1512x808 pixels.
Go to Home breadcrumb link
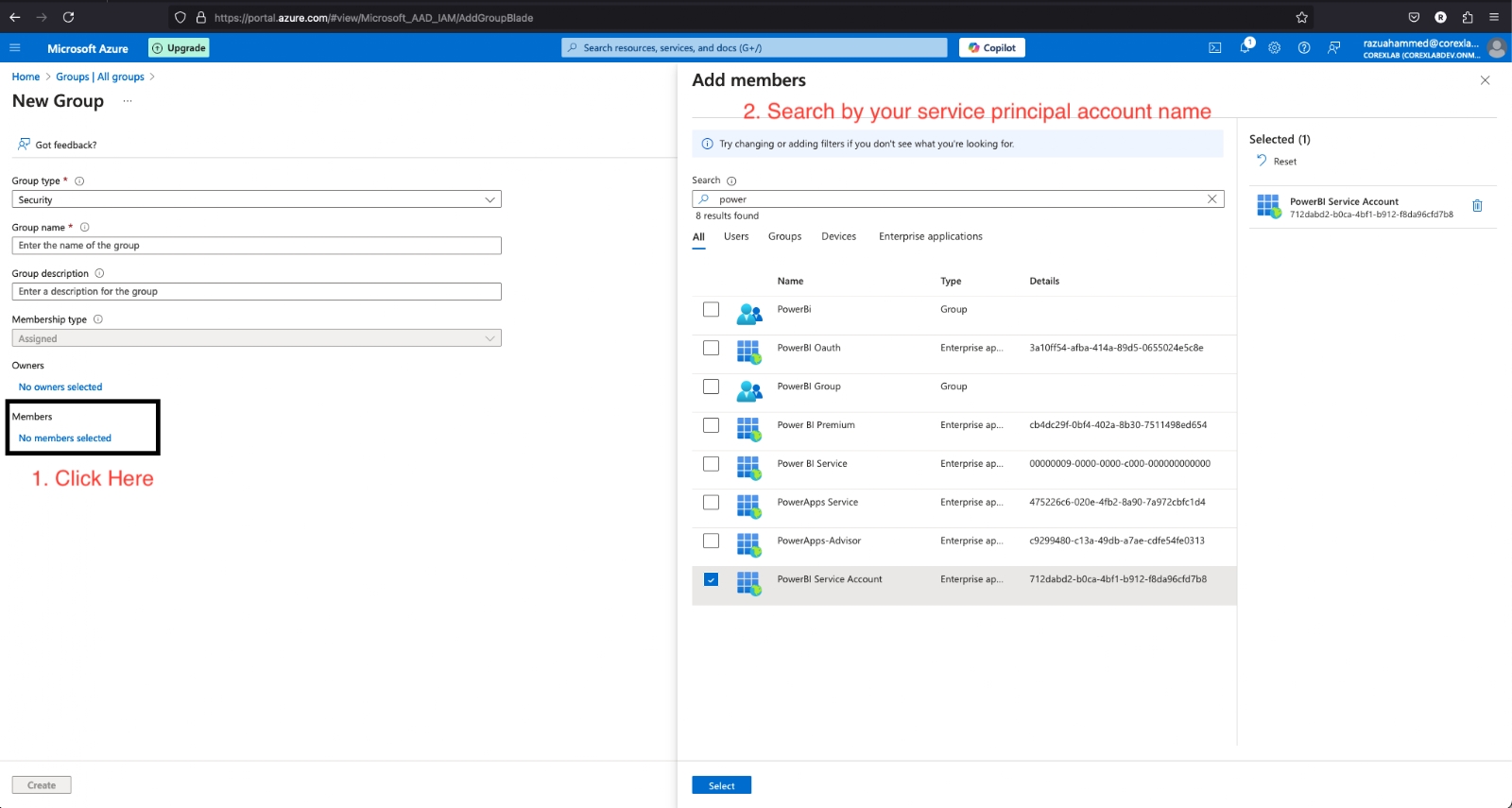pos(26,77)
